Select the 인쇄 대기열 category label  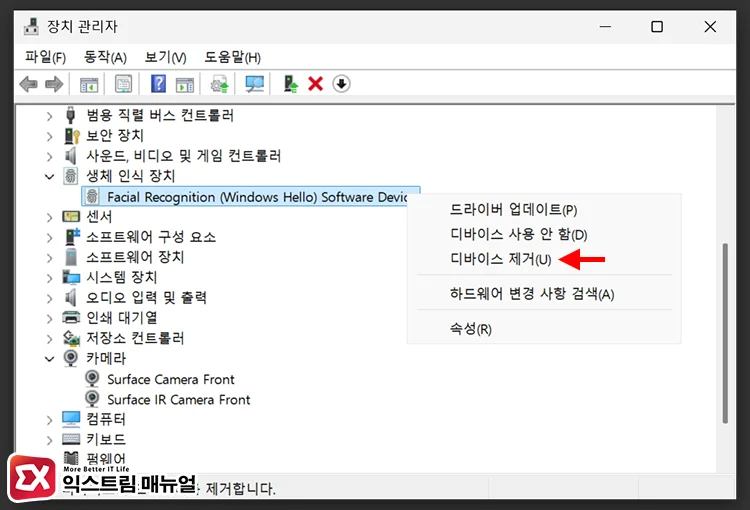[121, 317]
